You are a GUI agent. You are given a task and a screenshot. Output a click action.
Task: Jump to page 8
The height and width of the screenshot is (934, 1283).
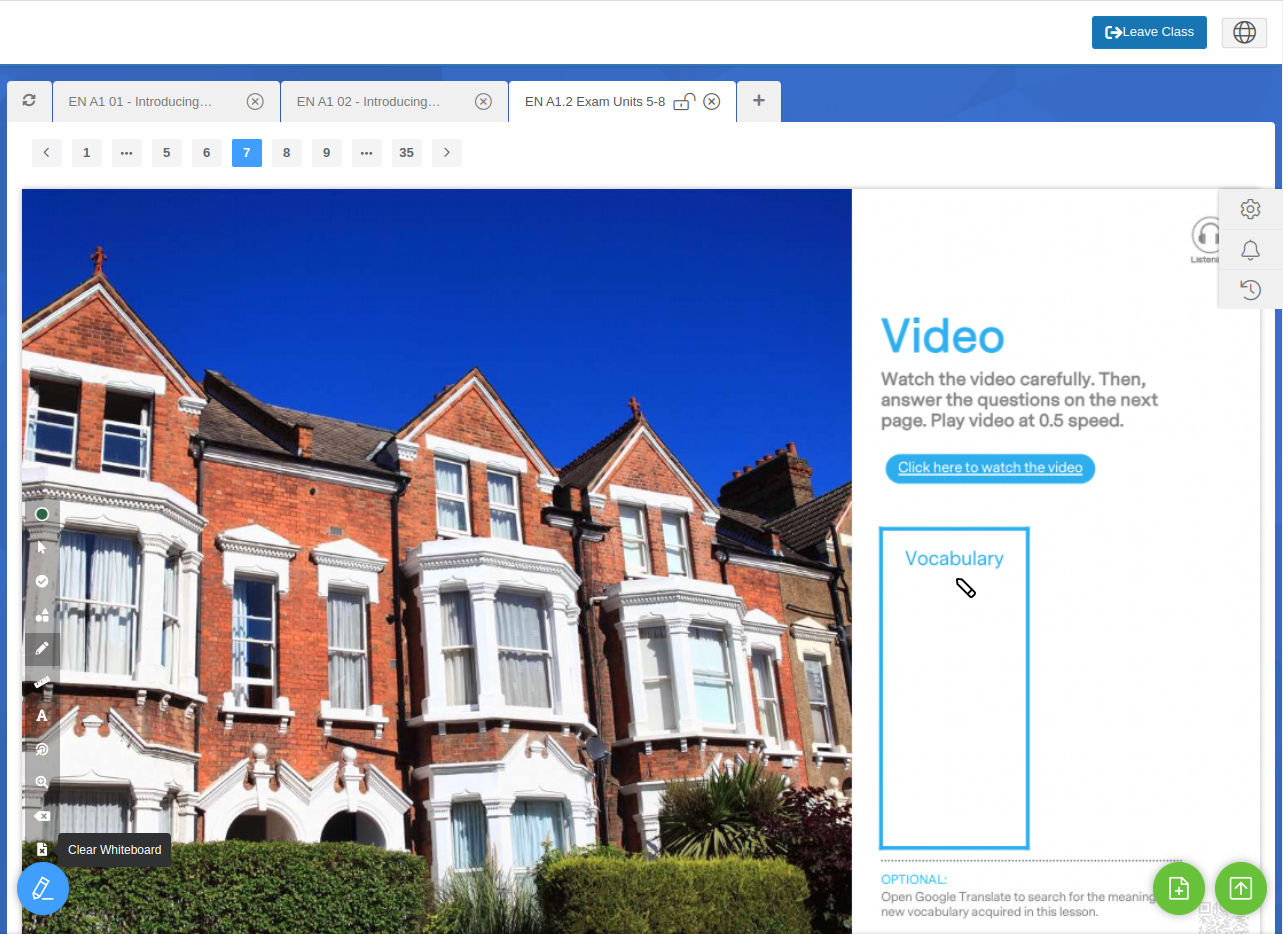pos(287,153)
